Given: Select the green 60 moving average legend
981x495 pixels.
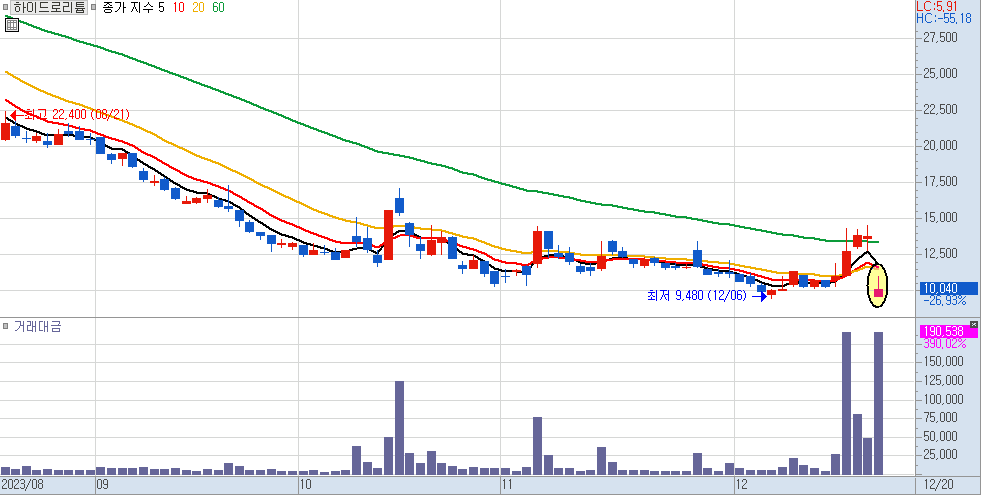Looking at the screenshot, I should tap(218, 8).
